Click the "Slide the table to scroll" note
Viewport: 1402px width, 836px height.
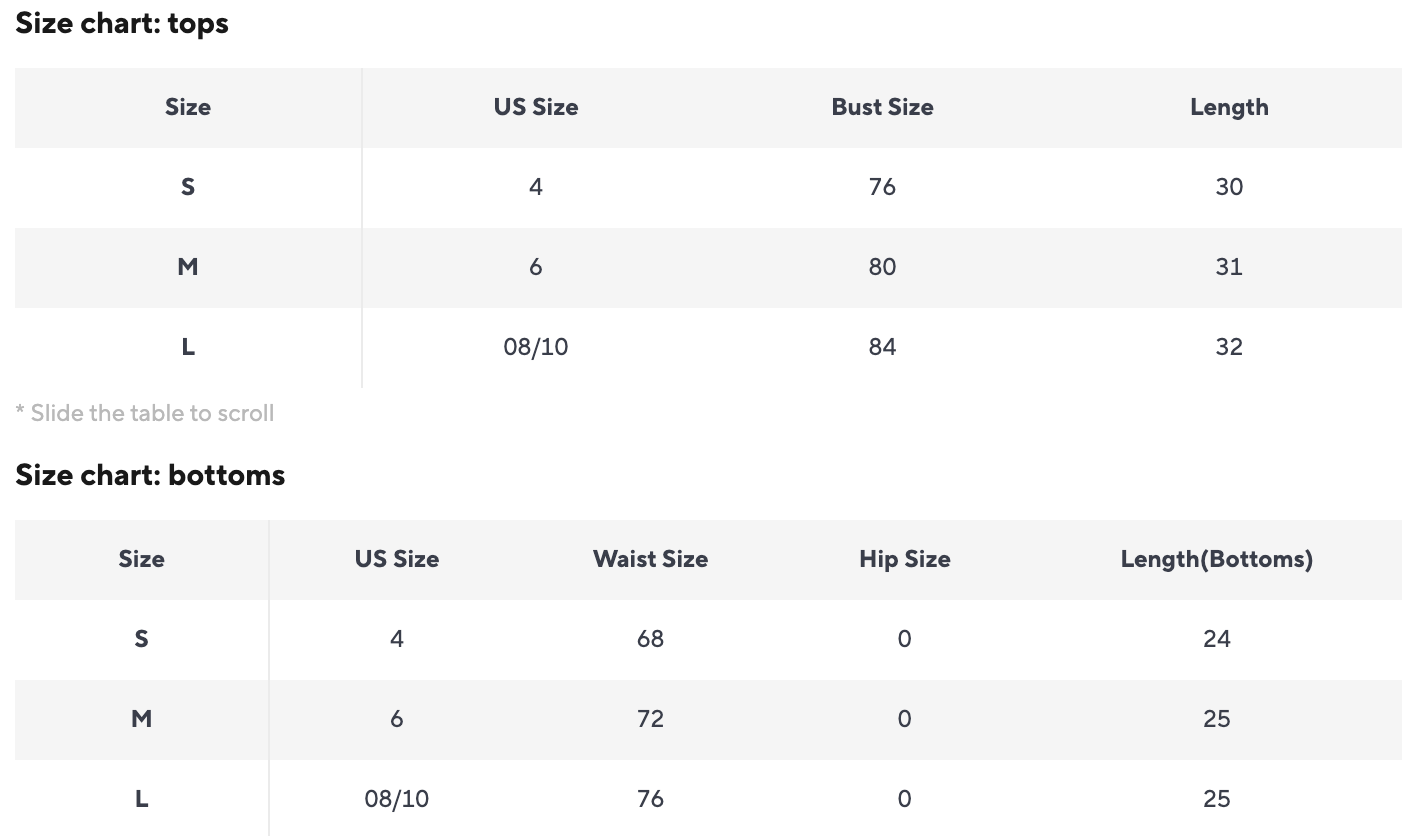pos(145,413)
